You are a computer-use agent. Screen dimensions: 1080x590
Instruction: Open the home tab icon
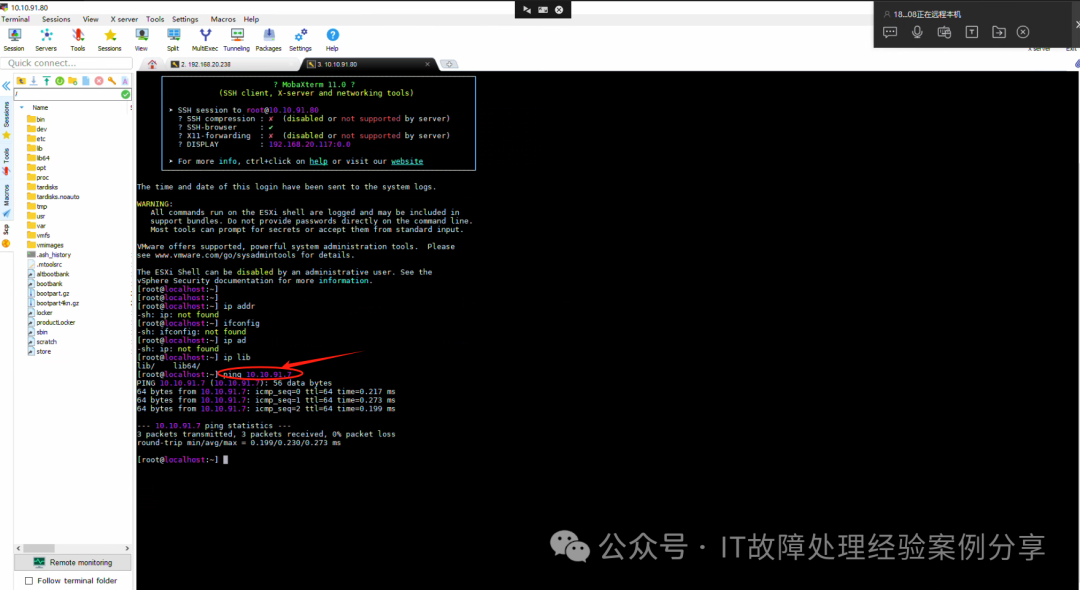pyautogui.click(x=152, y=64)
